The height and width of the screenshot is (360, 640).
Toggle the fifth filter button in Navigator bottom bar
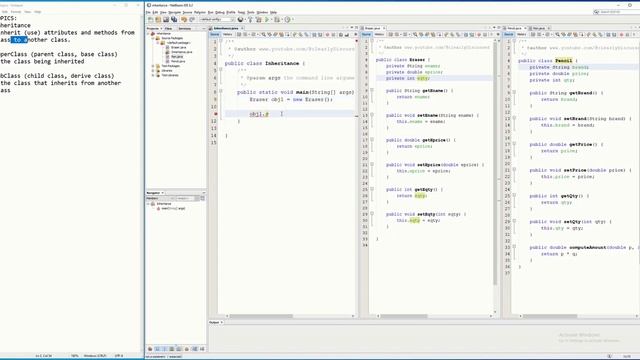click(179, 349)
